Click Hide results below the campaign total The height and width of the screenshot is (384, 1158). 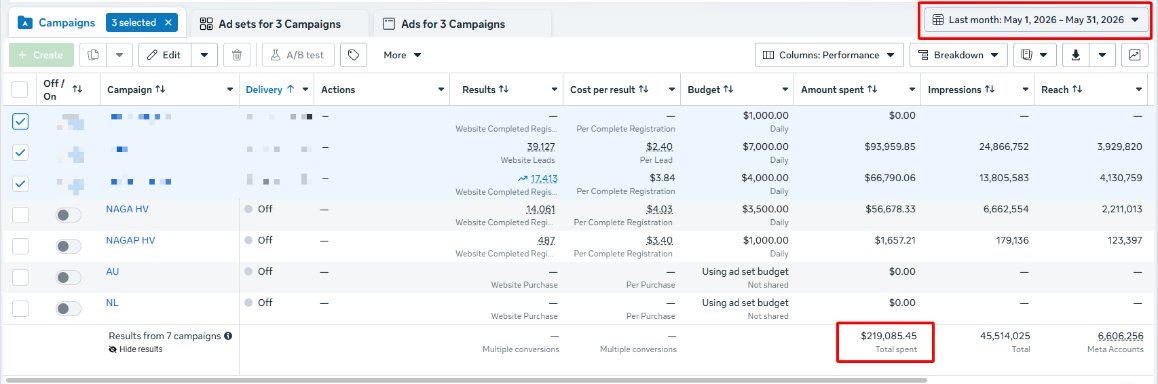click(x=135, y=349)
